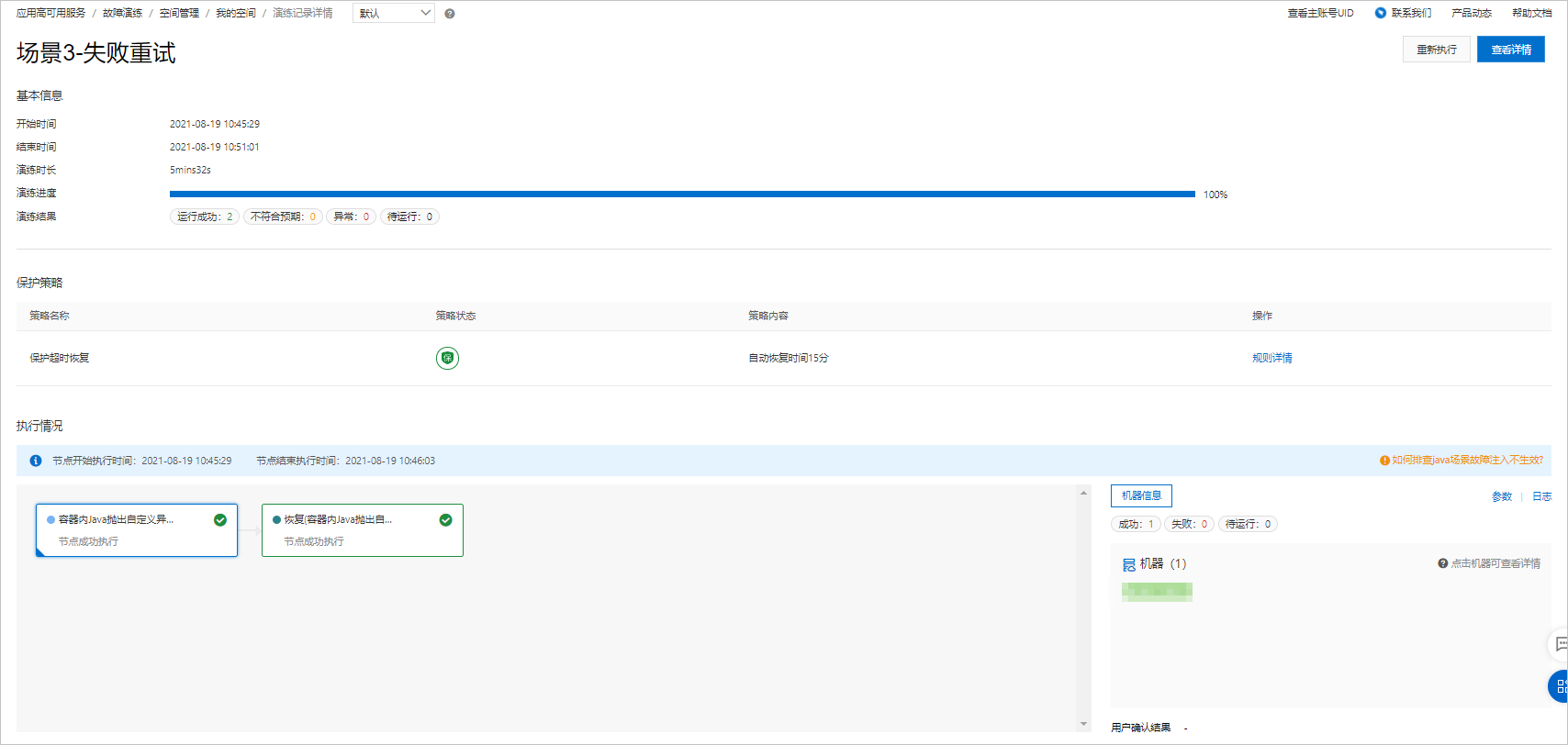The height and width of the screenshot is (745, 1568).
Task: Click the flow panel scrollbar up arrow
Action: (1084, 493)
